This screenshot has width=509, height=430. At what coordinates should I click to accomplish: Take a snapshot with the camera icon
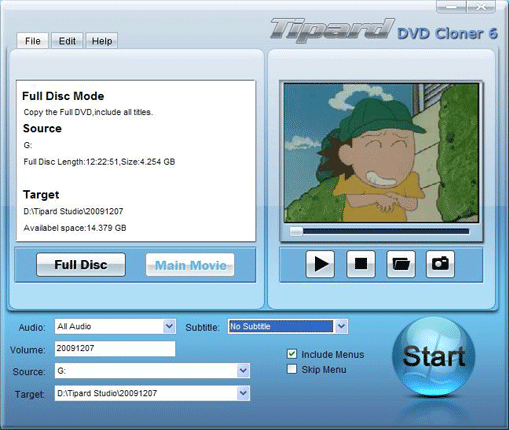click(440, 264)
